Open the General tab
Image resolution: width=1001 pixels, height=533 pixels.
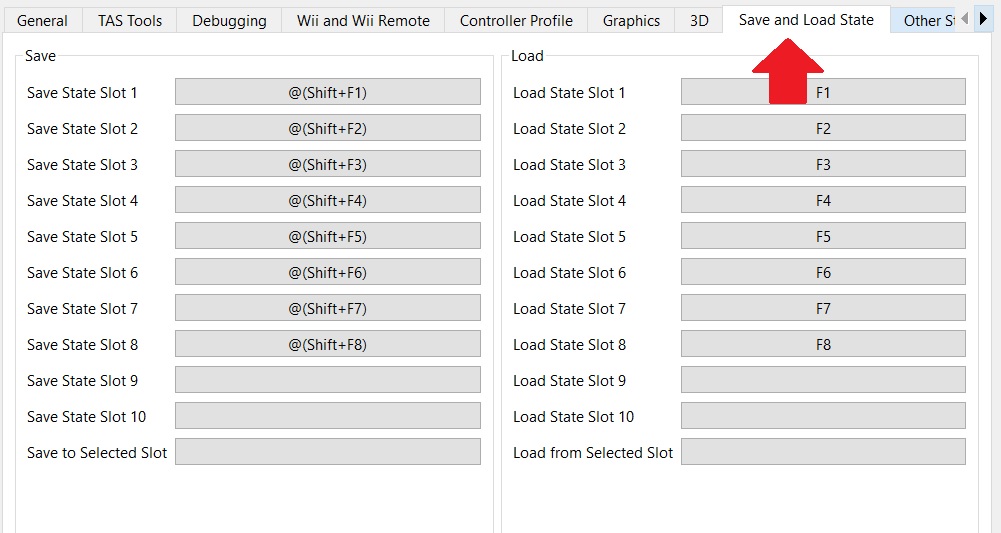pyautogui.click(x=42, y=20)
